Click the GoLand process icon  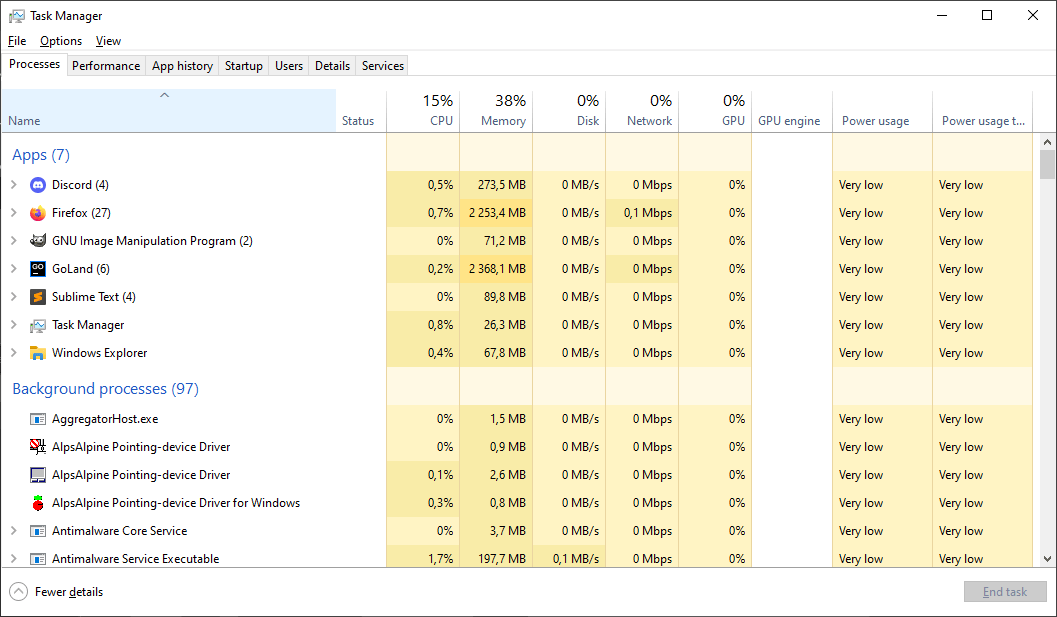click(38, 269)
